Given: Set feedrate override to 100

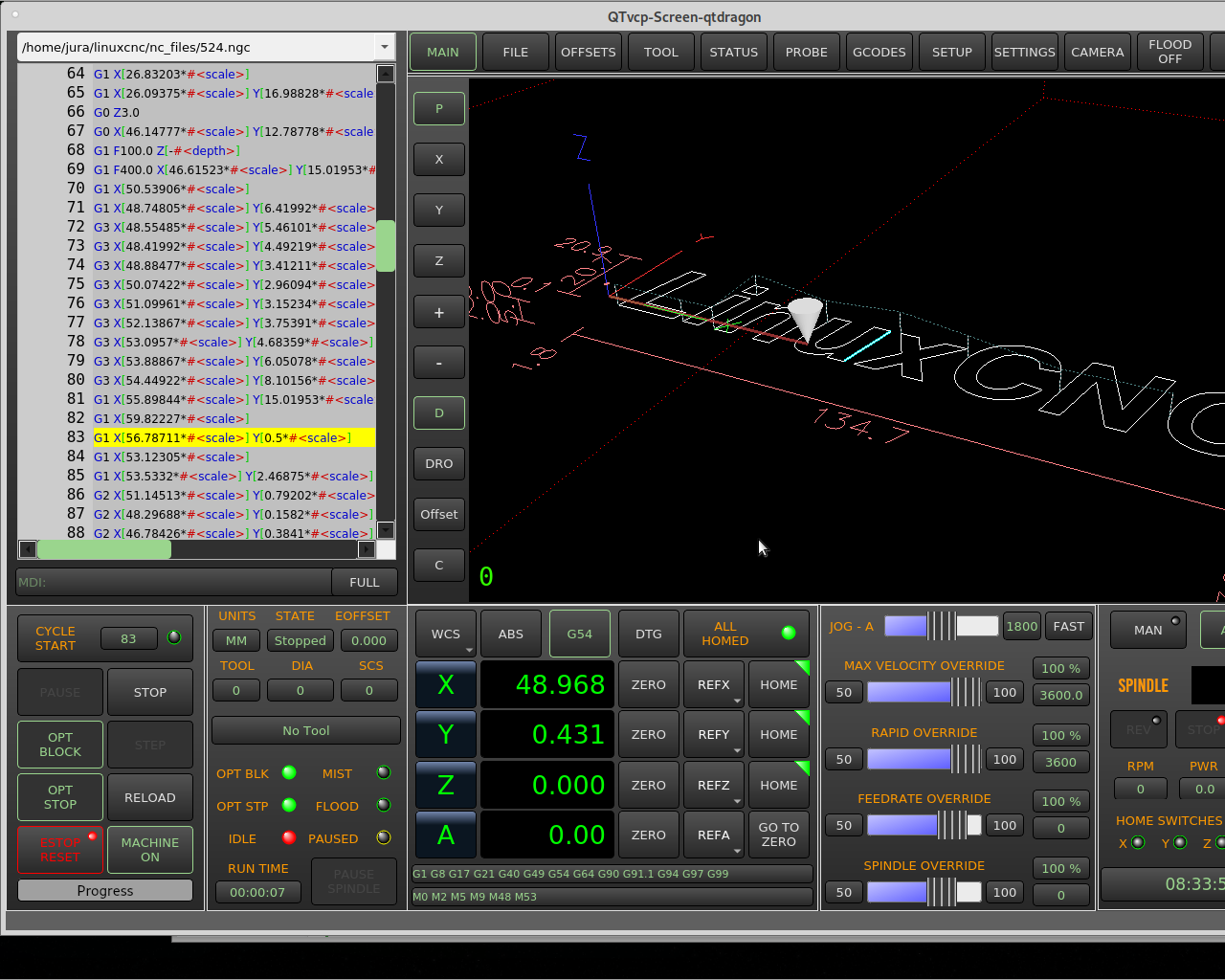Looking at the screenshot, I should (x=1005, y=825).
